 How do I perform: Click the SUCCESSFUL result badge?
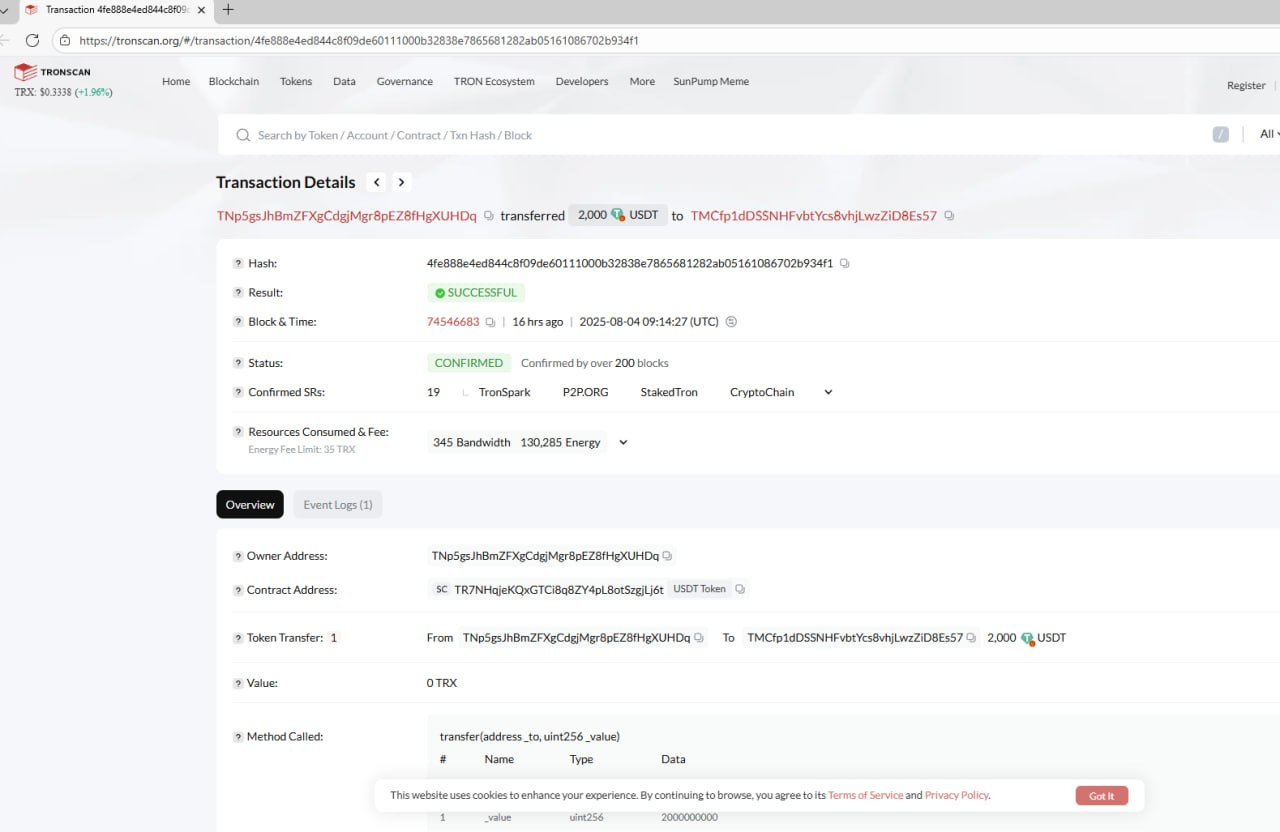click(476, 293)
